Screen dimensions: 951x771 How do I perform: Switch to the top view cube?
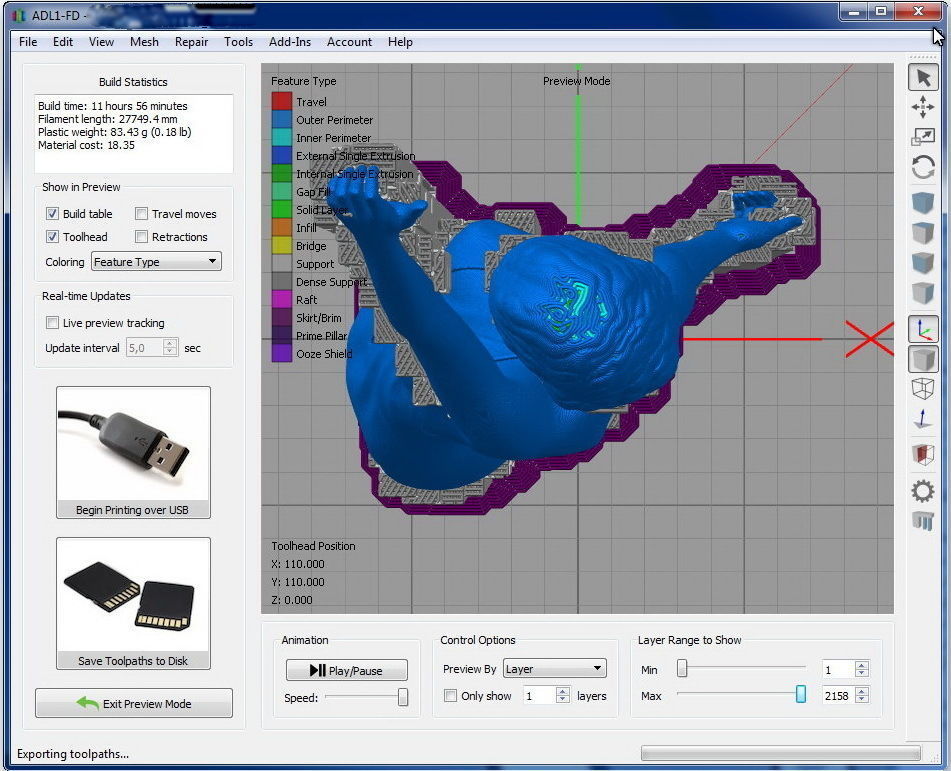pos(922,233)
